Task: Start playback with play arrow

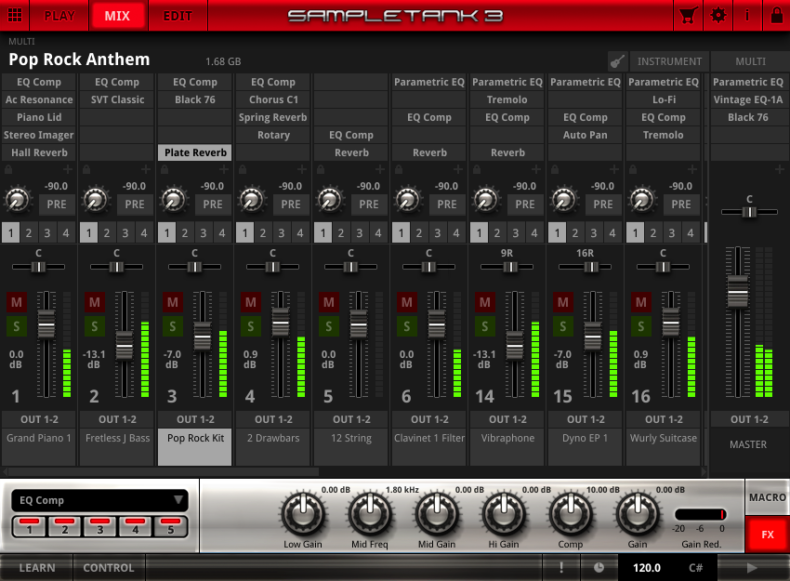Action: coord(752,568)
